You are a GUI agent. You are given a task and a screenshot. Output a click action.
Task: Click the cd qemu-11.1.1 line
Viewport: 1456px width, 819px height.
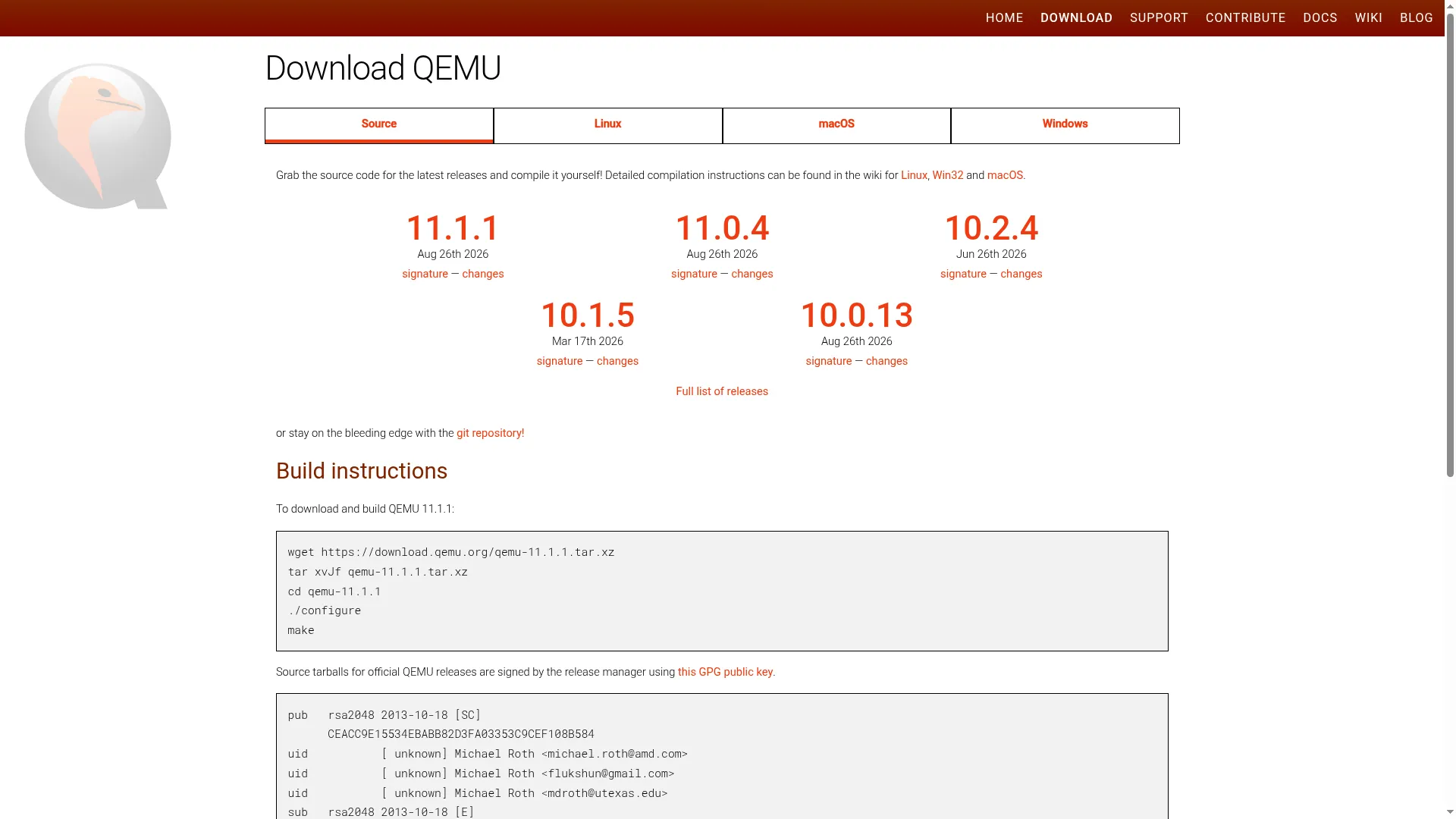pos(334,591)
